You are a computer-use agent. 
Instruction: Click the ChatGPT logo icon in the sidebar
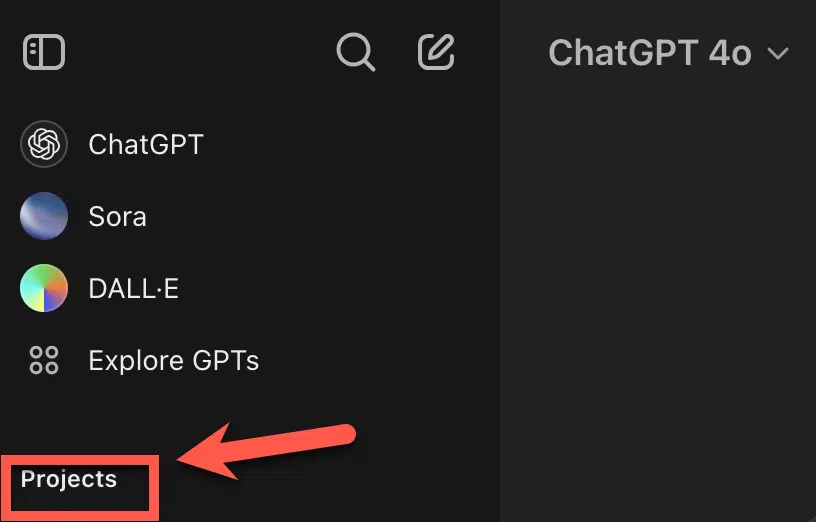[x=44, y=144]
